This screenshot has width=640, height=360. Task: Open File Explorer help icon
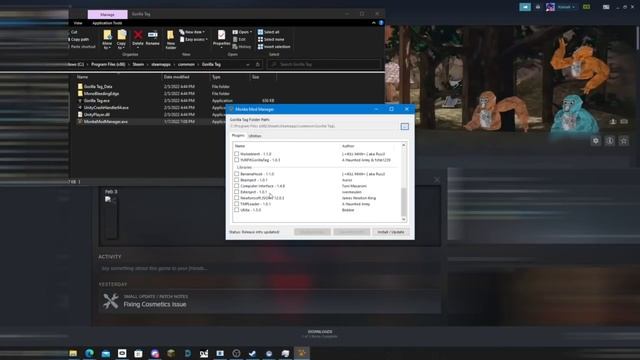[x=381, y=23]
